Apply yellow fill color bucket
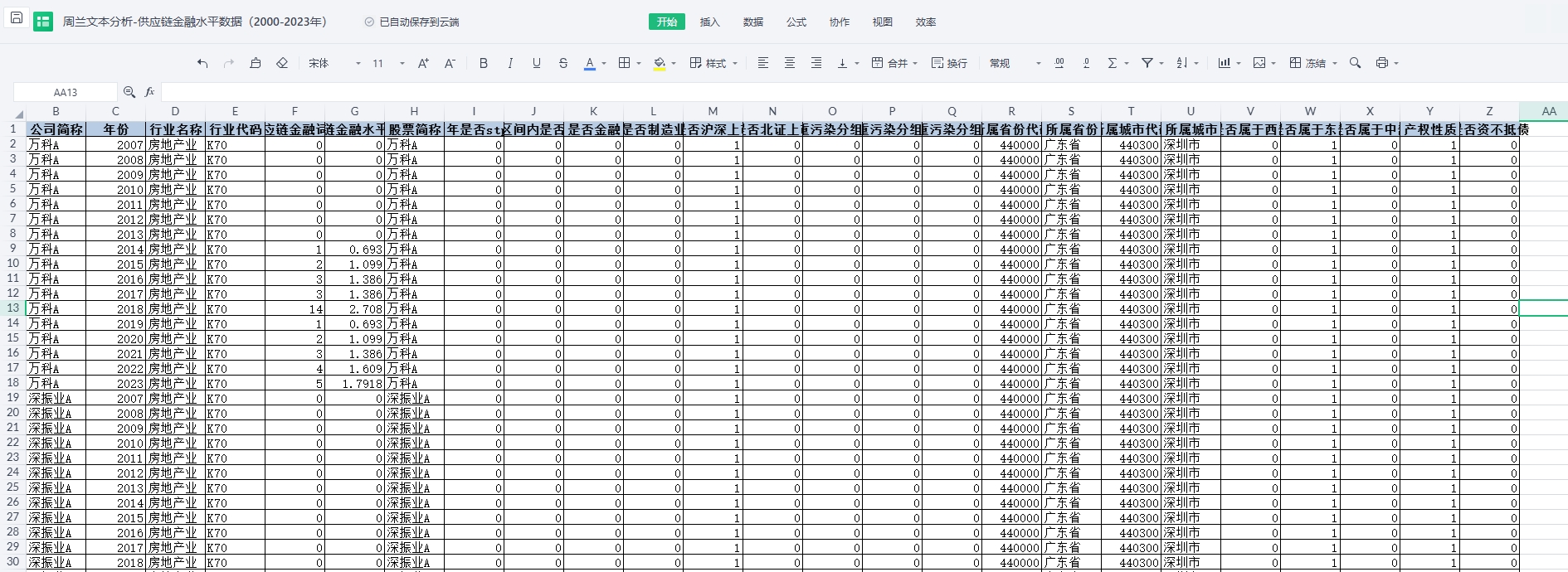 pyautogui.click(x=660, y=63)
